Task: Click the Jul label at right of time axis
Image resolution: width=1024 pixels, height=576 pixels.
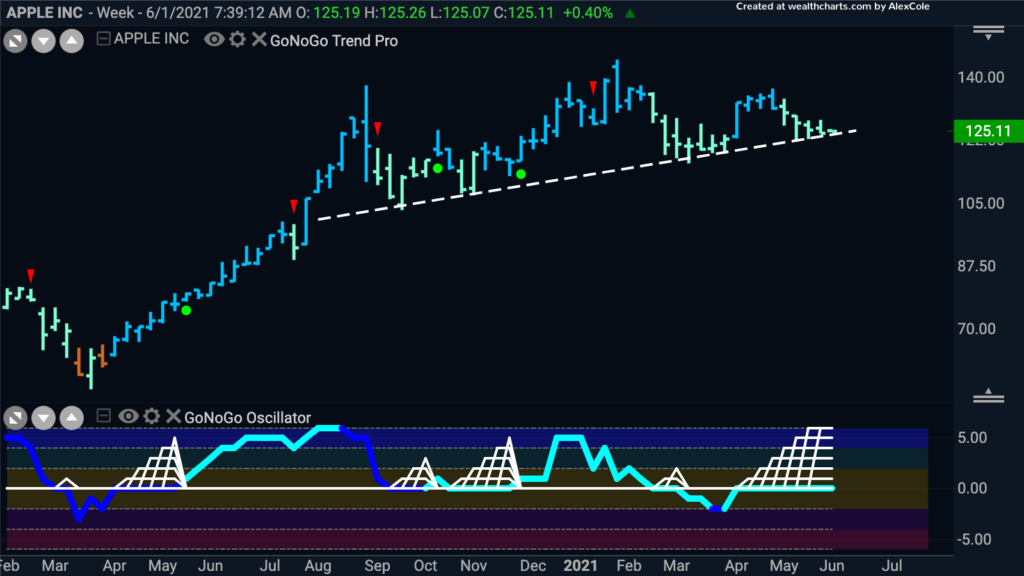Action: click(x=892, y=566)
